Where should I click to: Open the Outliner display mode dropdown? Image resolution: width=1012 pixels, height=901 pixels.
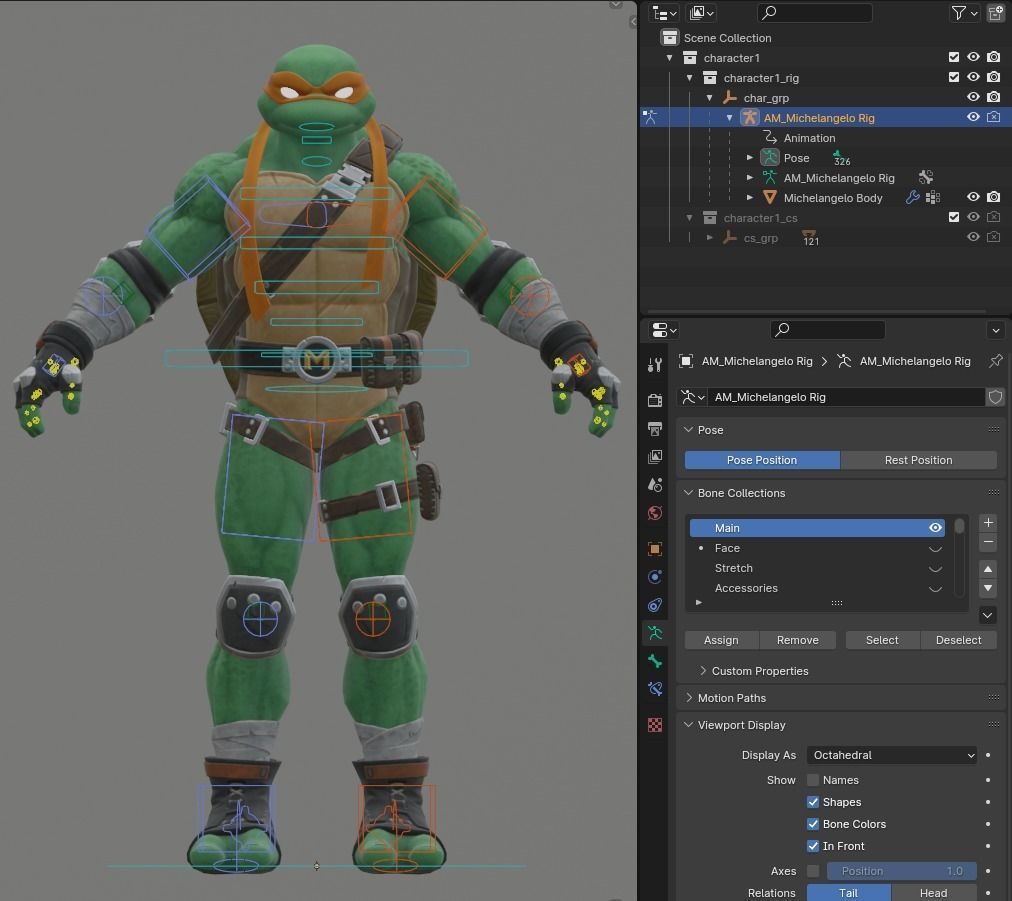(x=702, y=13)
